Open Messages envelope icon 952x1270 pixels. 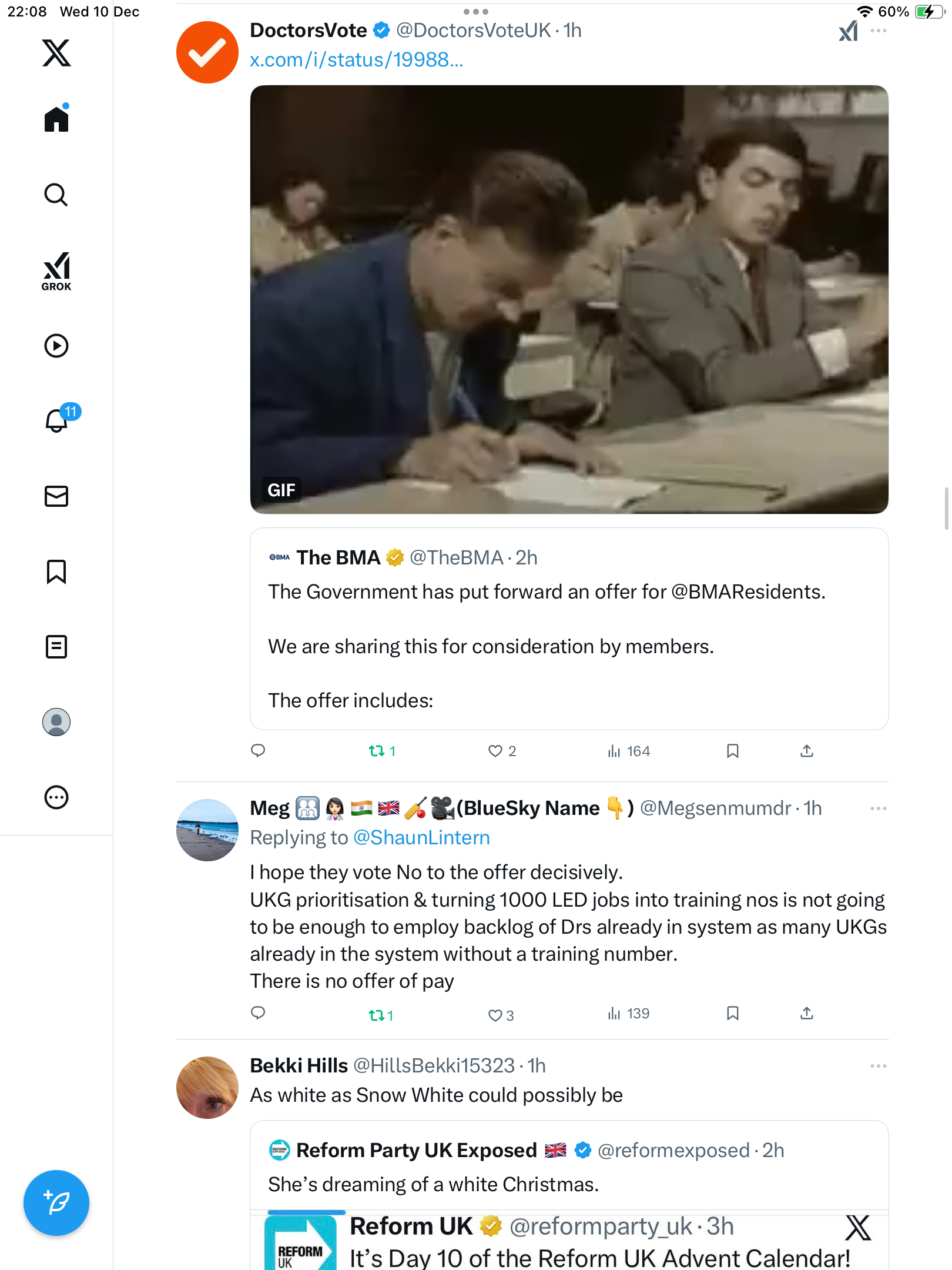56,496
